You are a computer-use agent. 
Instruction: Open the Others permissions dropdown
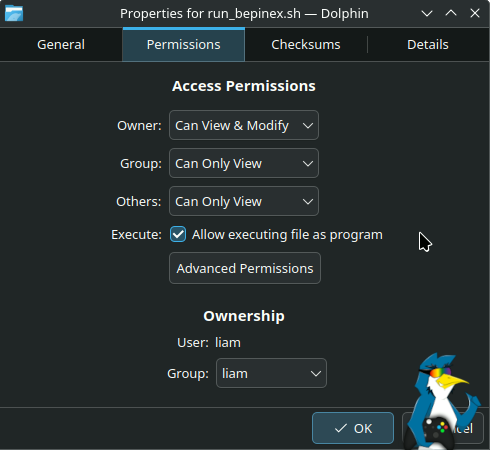click(x=244, y=201)
